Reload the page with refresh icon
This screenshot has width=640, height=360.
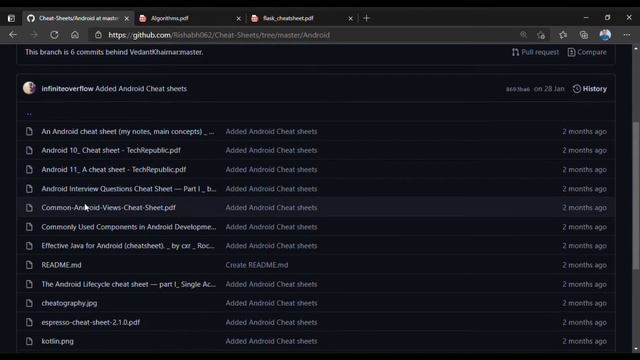54,35
